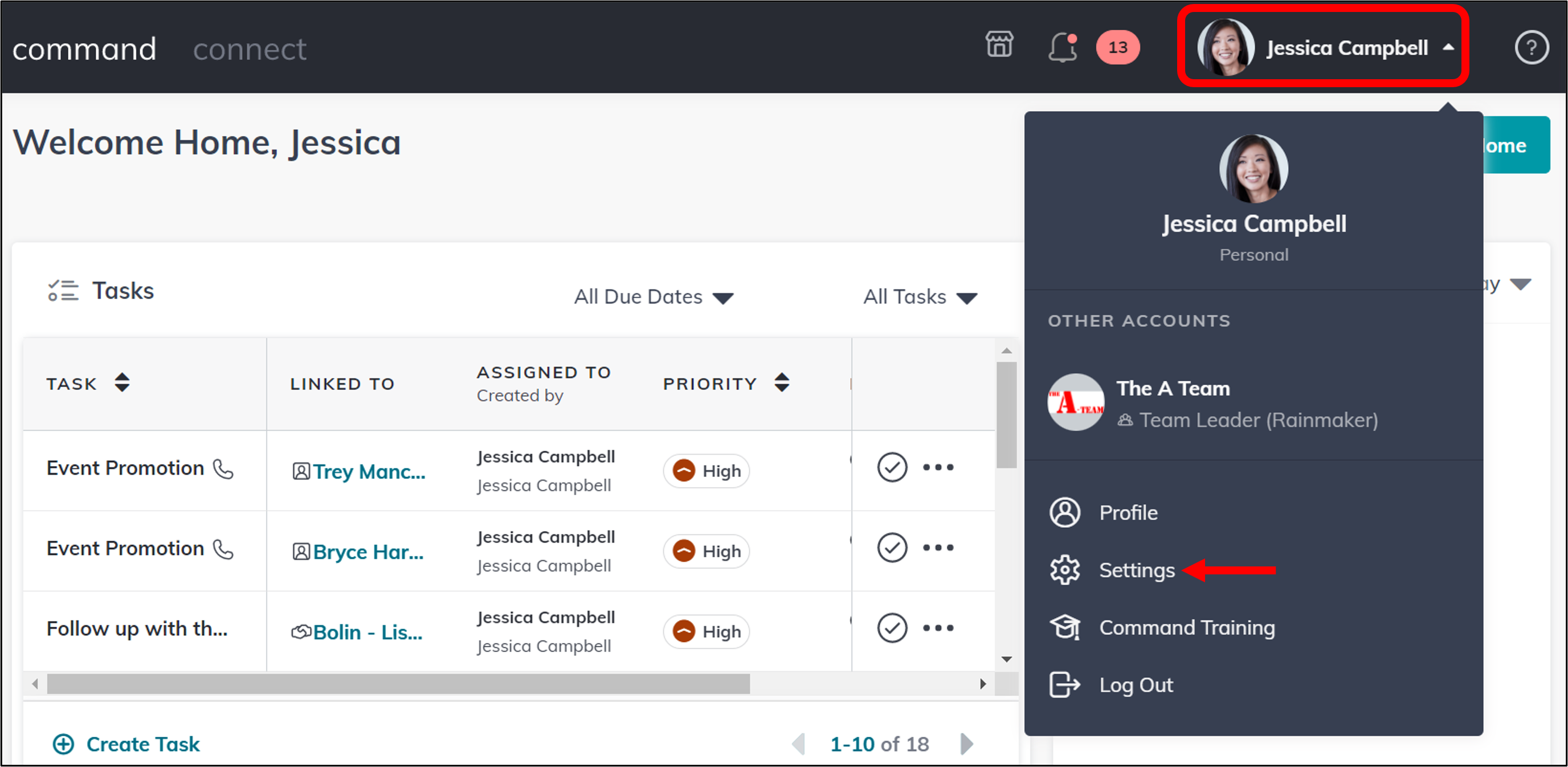This screenshot has width=1568, height=767.
Task: Click the Profile person icon
Action: tap(1064, 512)
